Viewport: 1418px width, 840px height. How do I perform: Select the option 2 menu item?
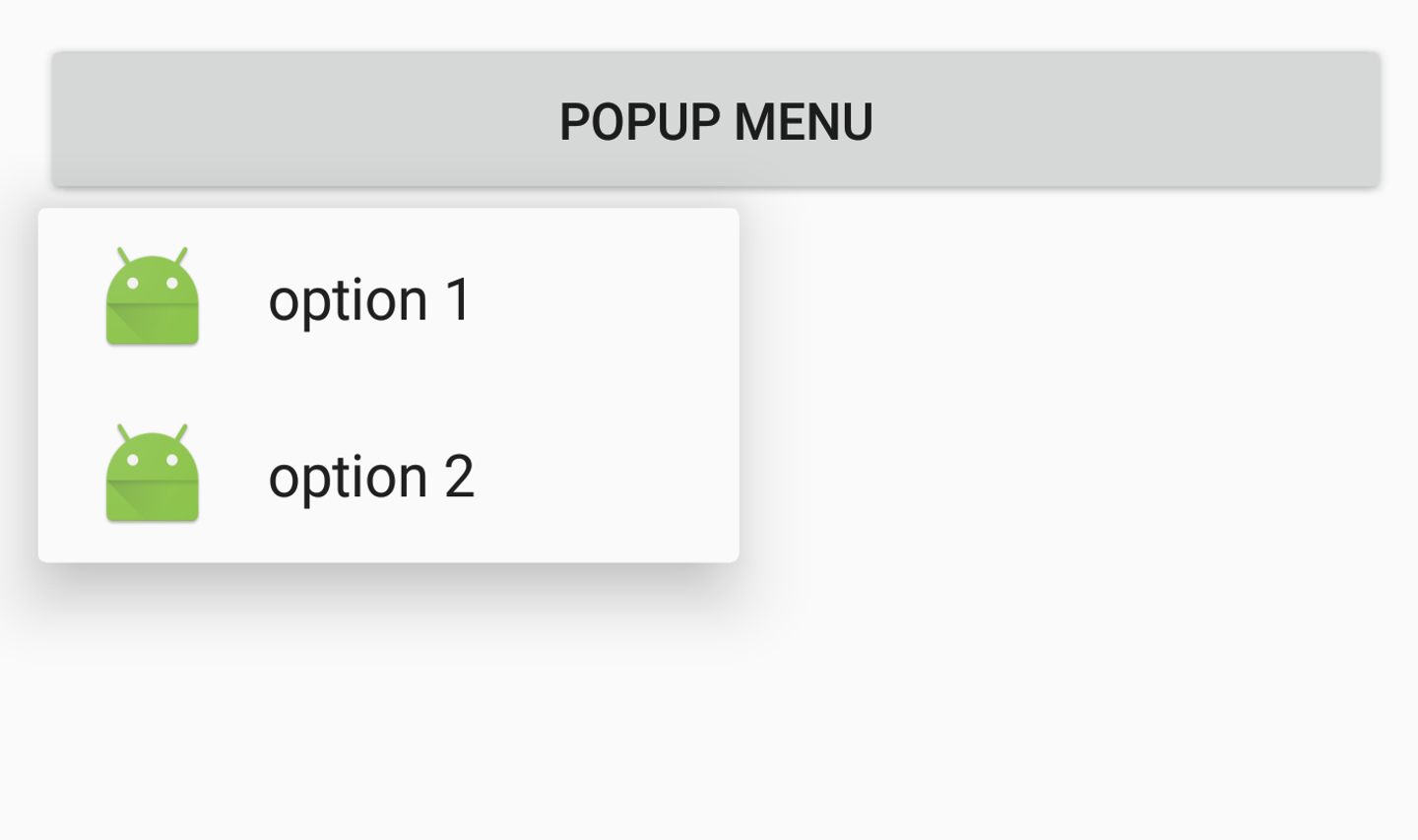pos(370,476)
